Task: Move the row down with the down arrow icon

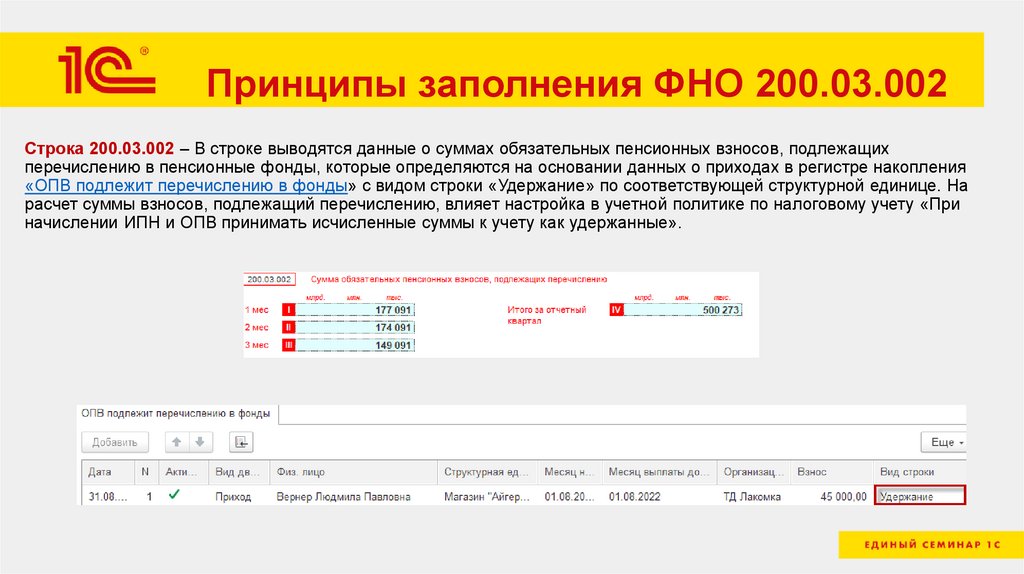Action: point(200,442)
